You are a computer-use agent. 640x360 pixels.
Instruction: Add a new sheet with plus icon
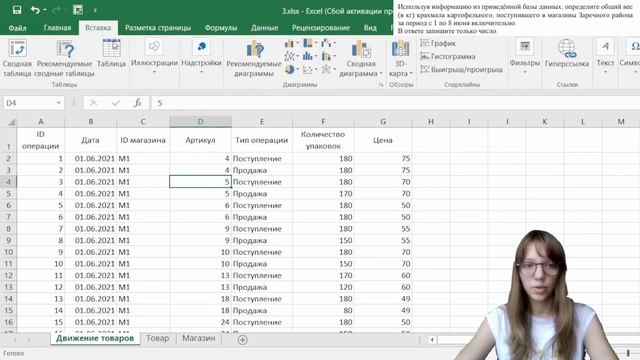coord(242,340)
